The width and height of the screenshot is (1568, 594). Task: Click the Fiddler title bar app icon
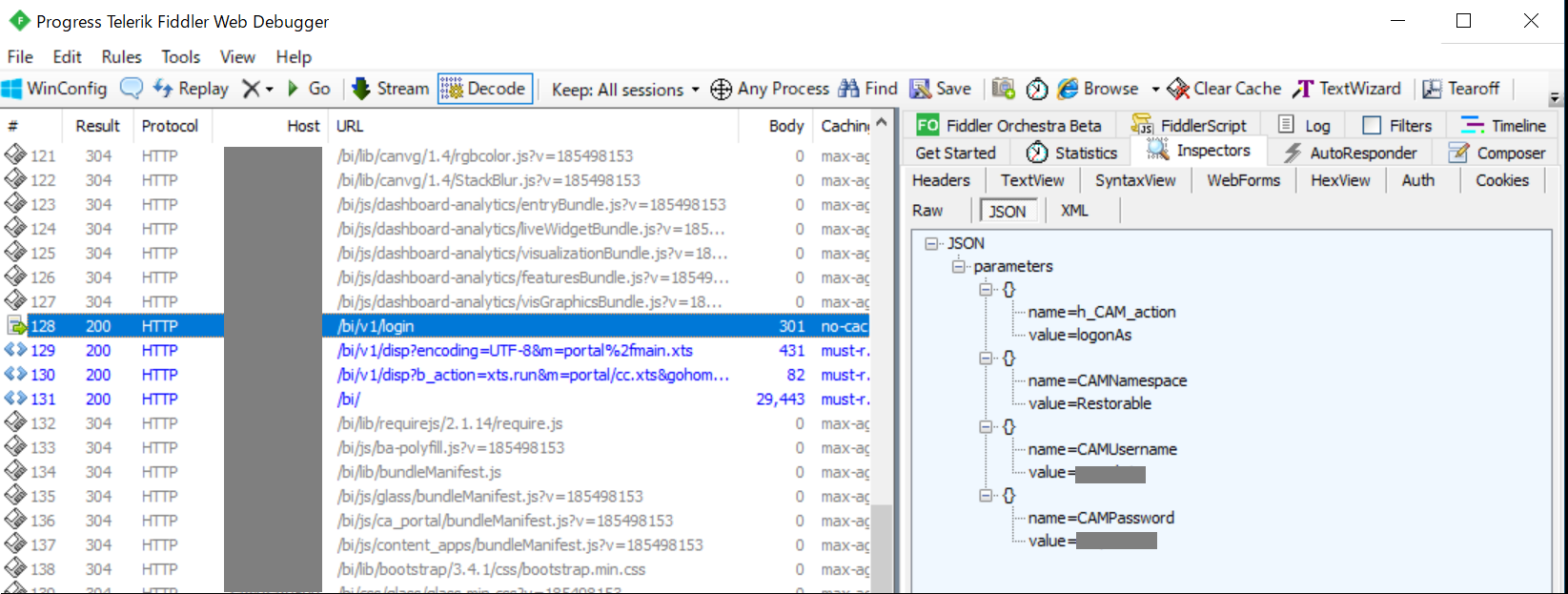click(19, 21)
